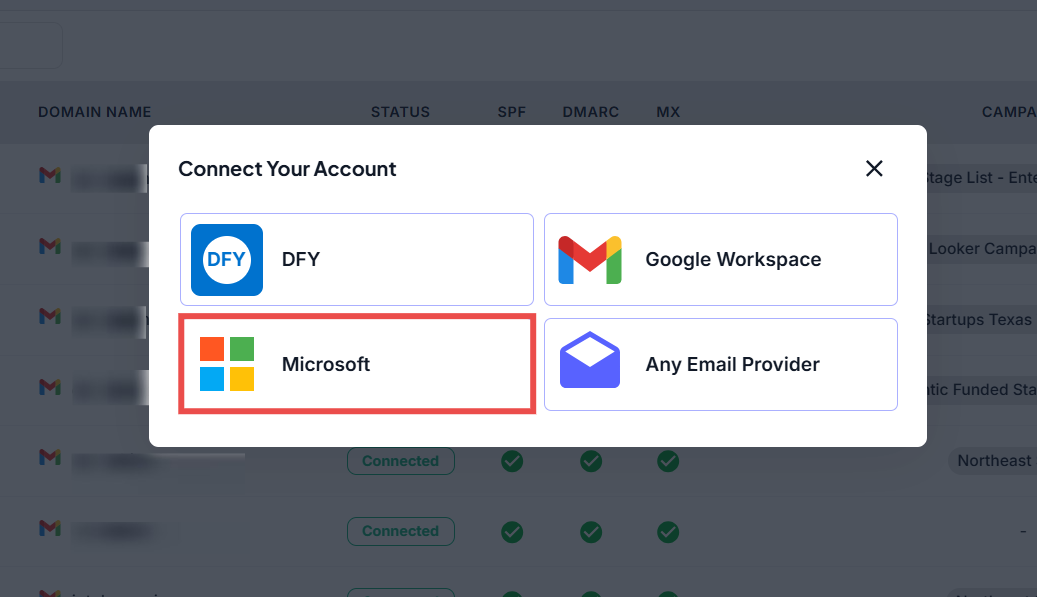Click SPF checkmark in the Northeast row
The image size is (1037, 597).
click(512, 461)
